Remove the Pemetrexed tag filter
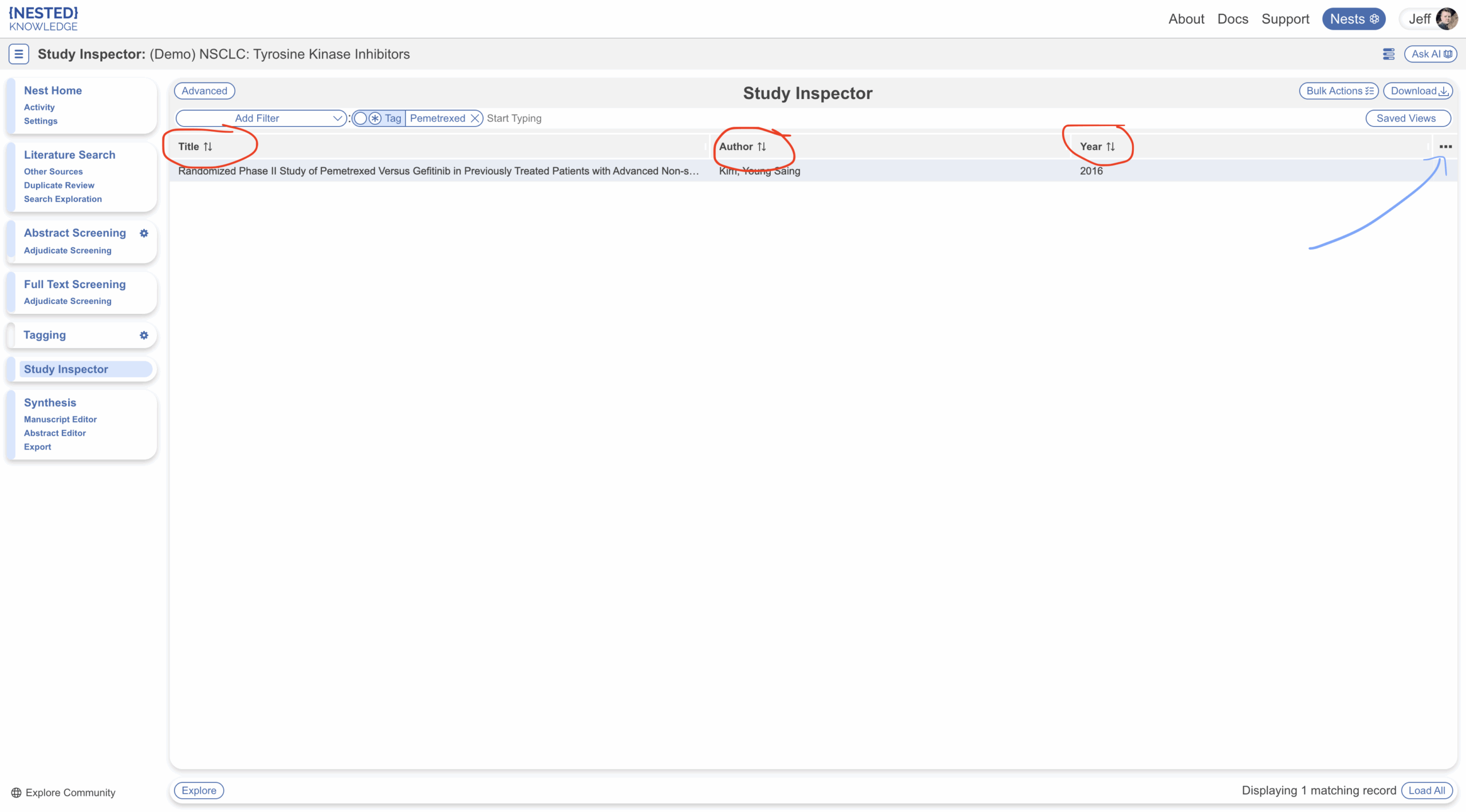The height and width of the screenshot is (812, 1466). coord(475,118)
